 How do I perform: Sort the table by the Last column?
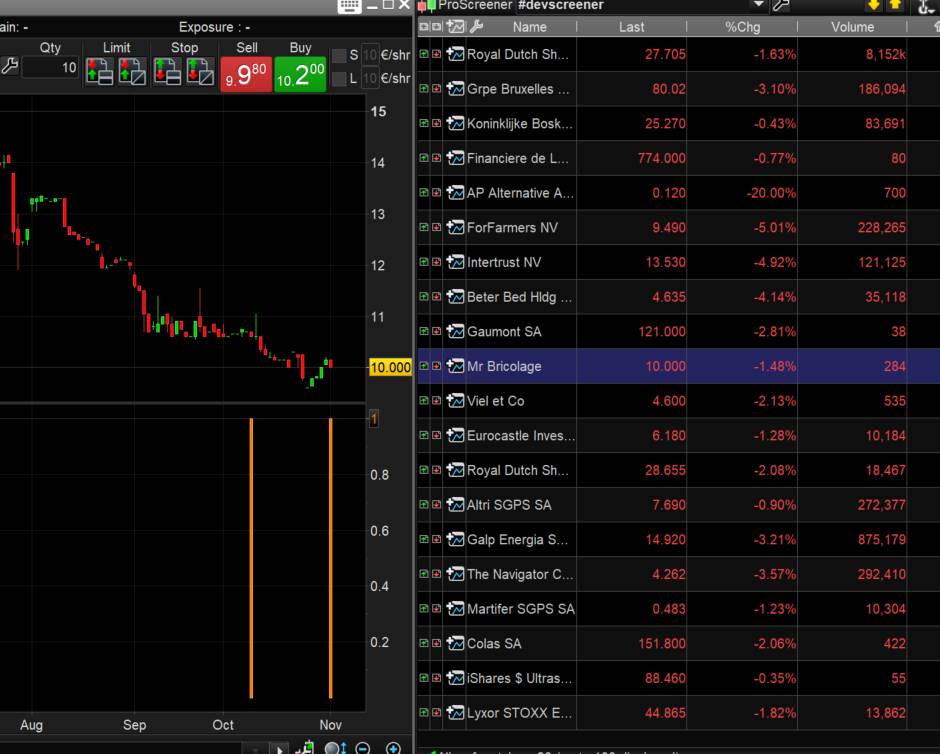(631, 27)
